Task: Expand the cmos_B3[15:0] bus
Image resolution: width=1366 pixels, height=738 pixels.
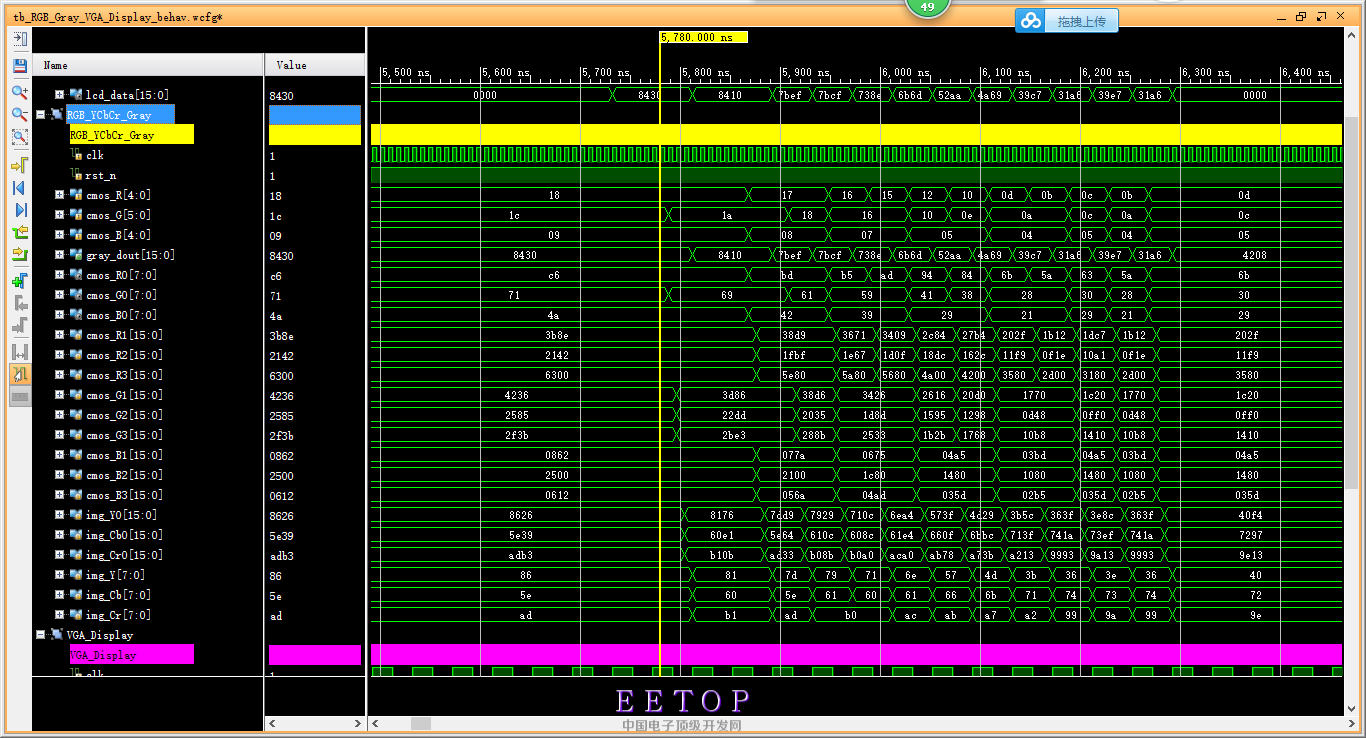Action: [59, 495]
